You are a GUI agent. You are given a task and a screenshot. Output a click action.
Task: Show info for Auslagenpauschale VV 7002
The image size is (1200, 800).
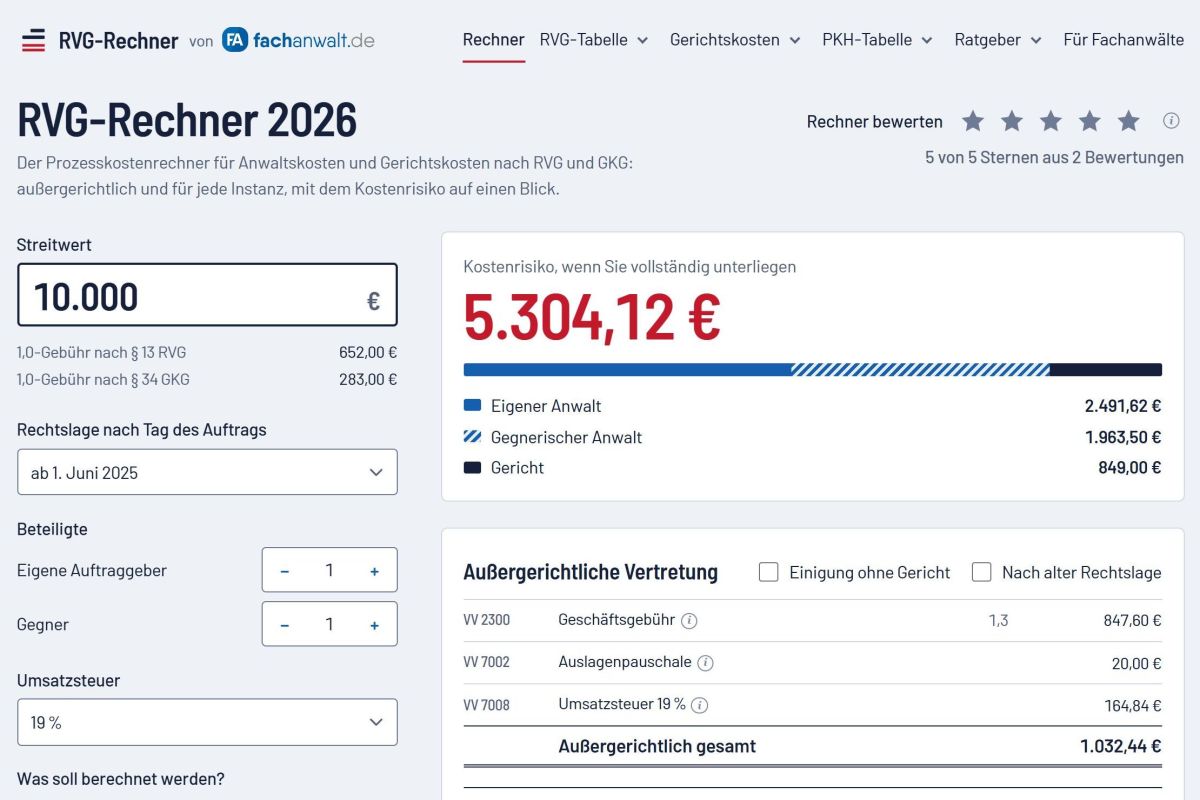pos(705,663)
